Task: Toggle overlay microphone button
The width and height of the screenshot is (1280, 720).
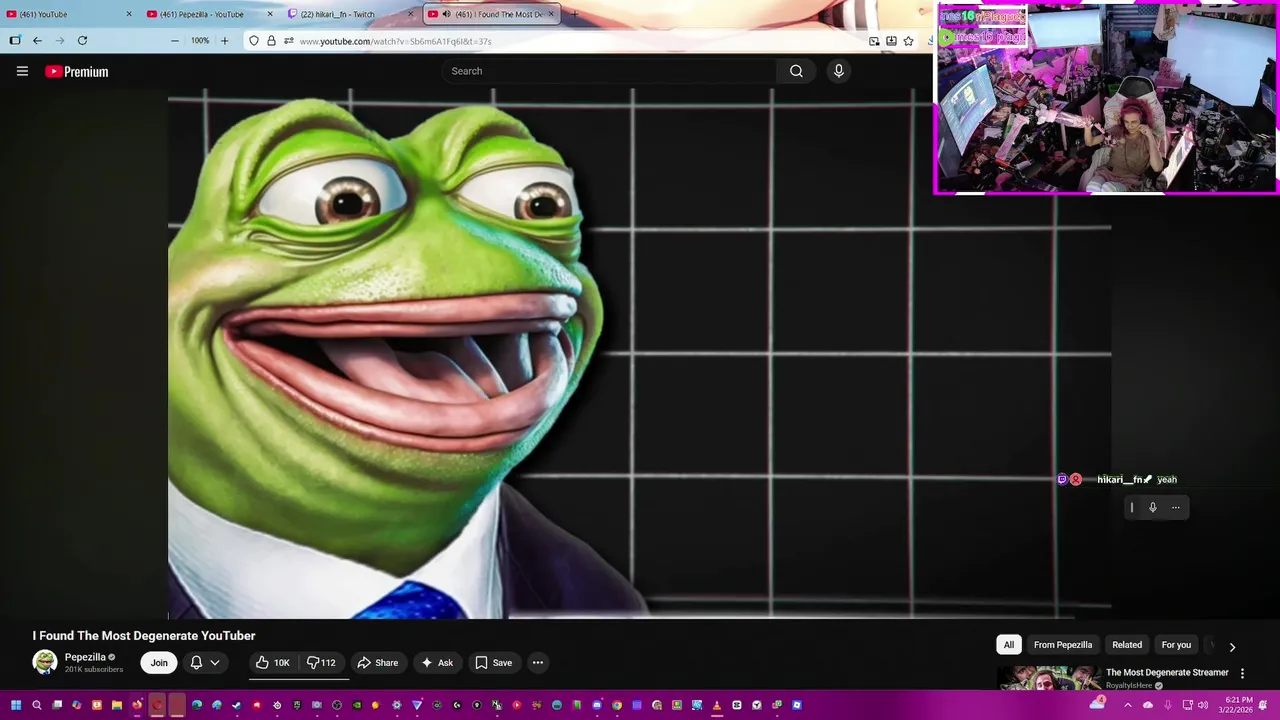Action: pos(1152,508)
